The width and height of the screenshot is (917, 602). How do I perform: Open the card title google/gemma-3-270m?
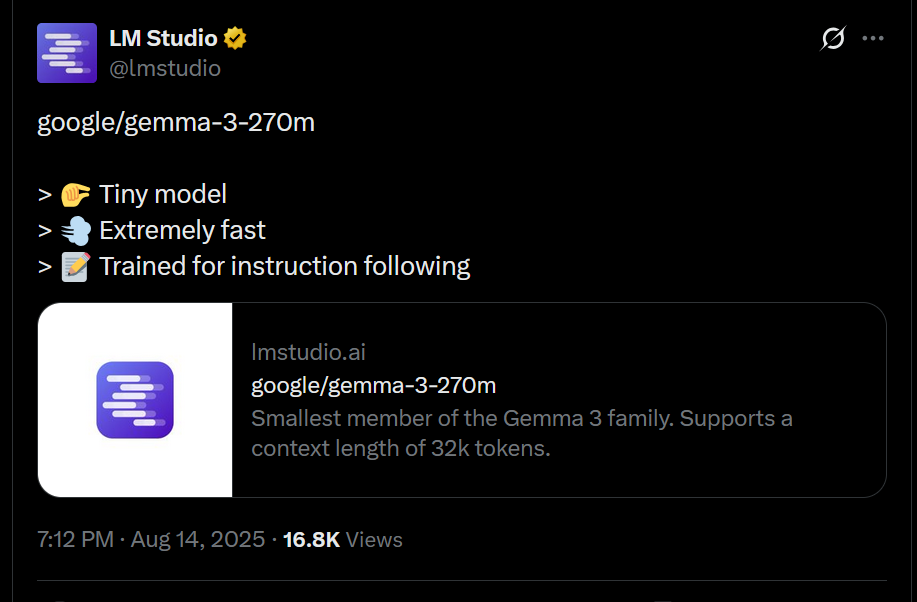[x=373, y=385]
